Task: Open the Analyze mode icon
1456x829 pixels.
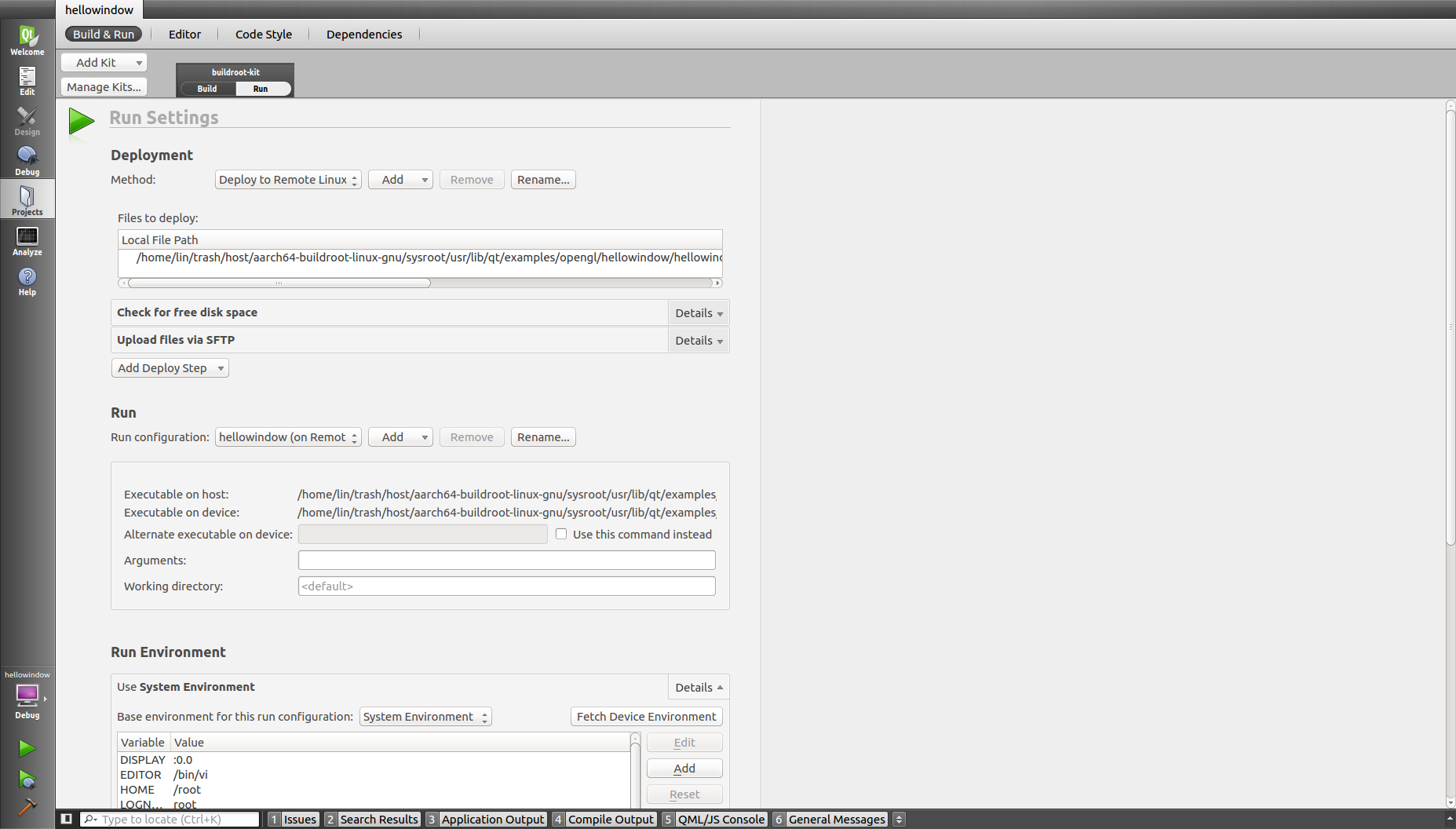Action: (27, 240)
